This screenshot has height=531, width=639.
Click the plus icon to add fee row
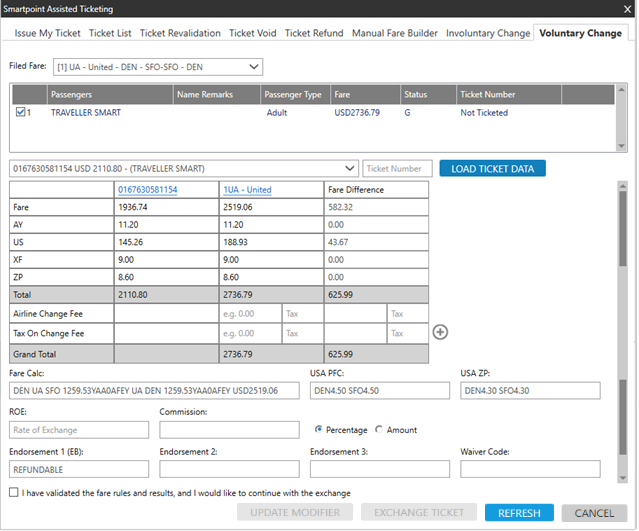[x=441, y=332]
